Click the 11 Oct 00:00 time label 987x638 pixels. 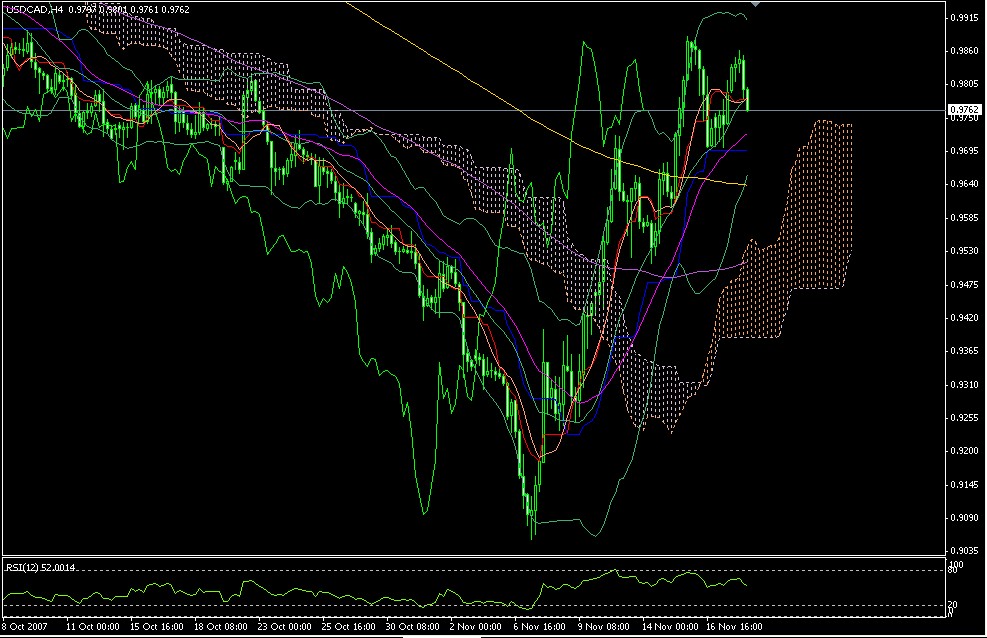click(93, 627)
